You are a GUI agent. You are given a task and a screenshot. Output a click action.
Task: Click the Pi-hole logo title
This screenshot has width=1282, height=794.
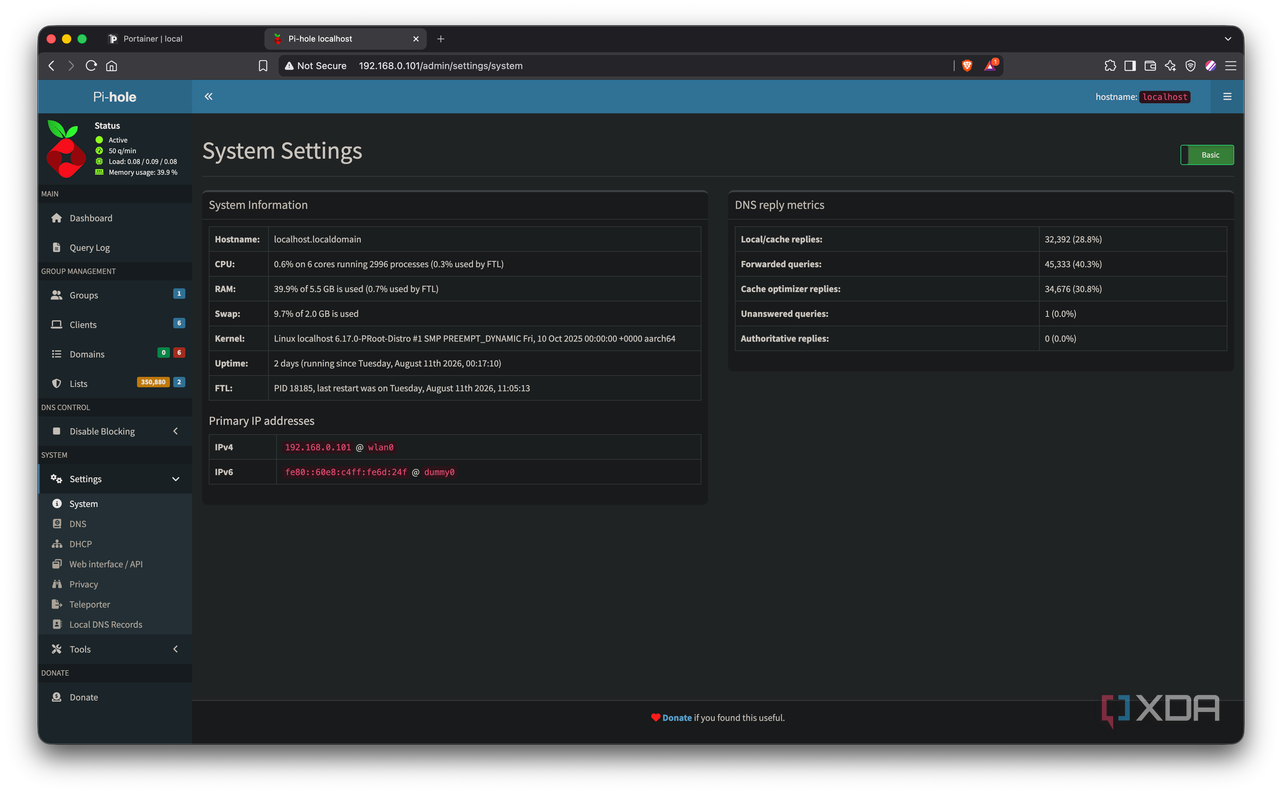pyautogui.click(x=115, y=97)
